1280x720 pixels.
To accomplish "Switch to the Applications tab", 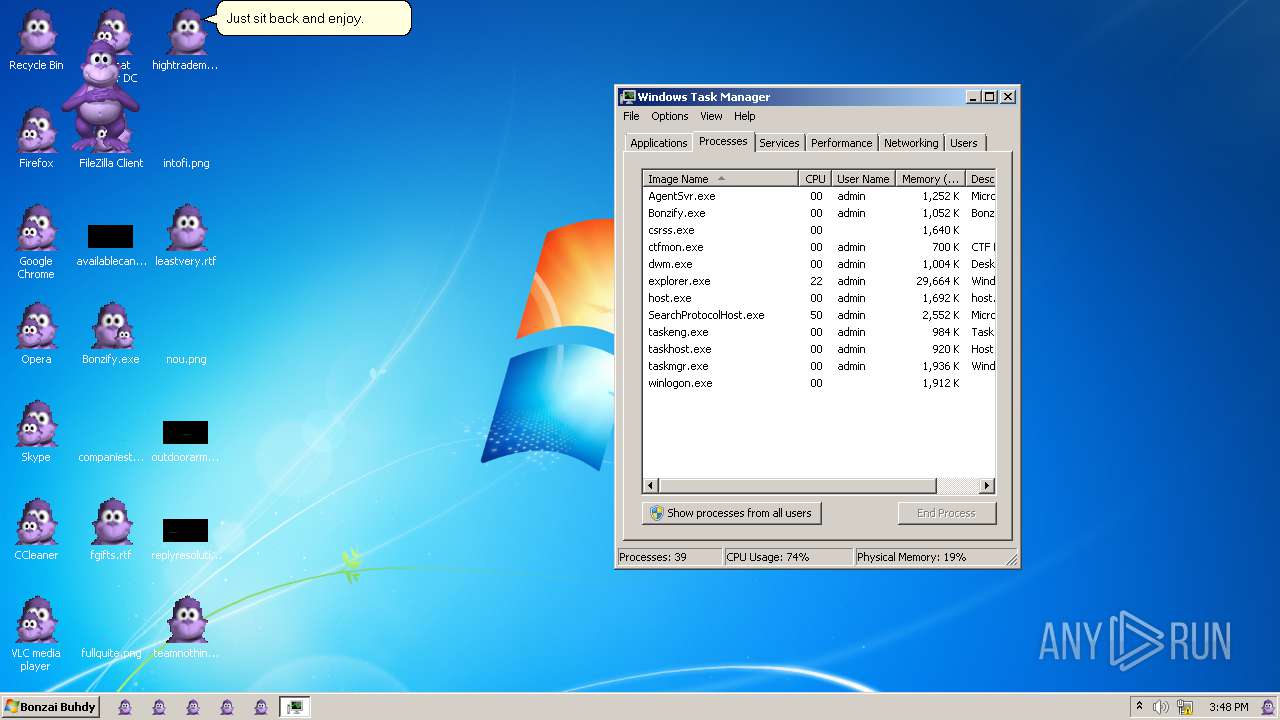I will pyautogui.click(x=658, y=143).
